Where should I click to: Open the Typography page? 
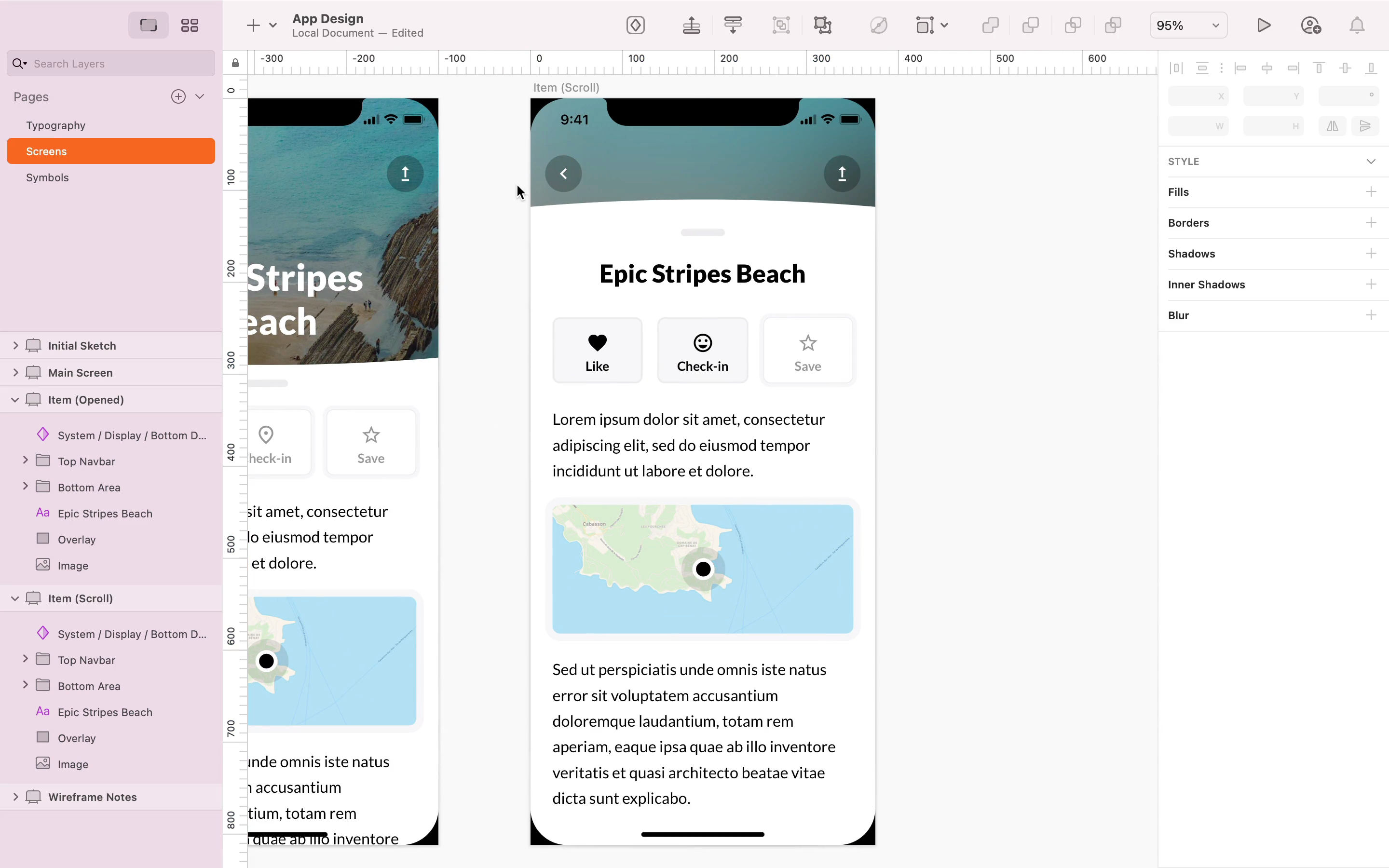point(55,125)
